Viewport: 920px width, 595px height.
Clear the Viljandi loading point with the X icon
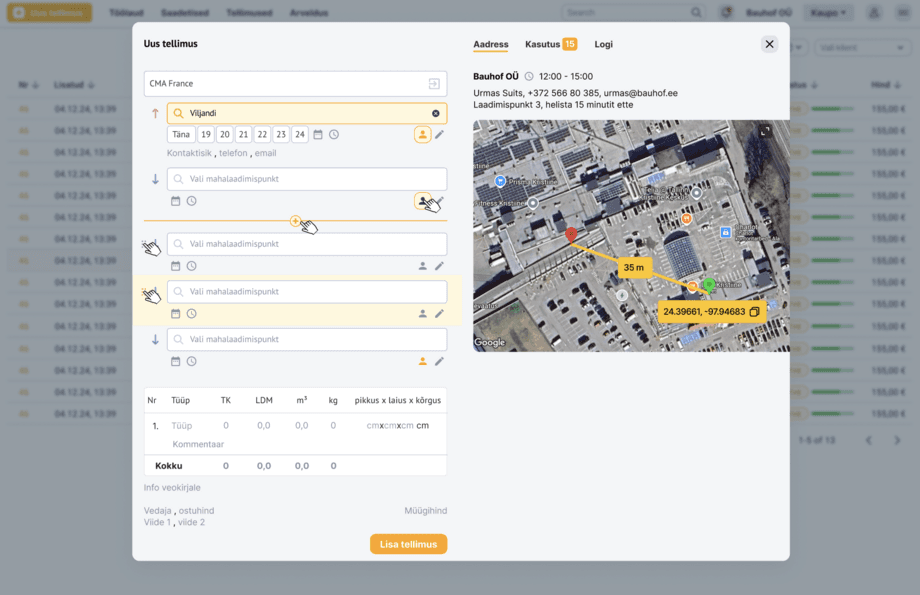coord(436,113)
